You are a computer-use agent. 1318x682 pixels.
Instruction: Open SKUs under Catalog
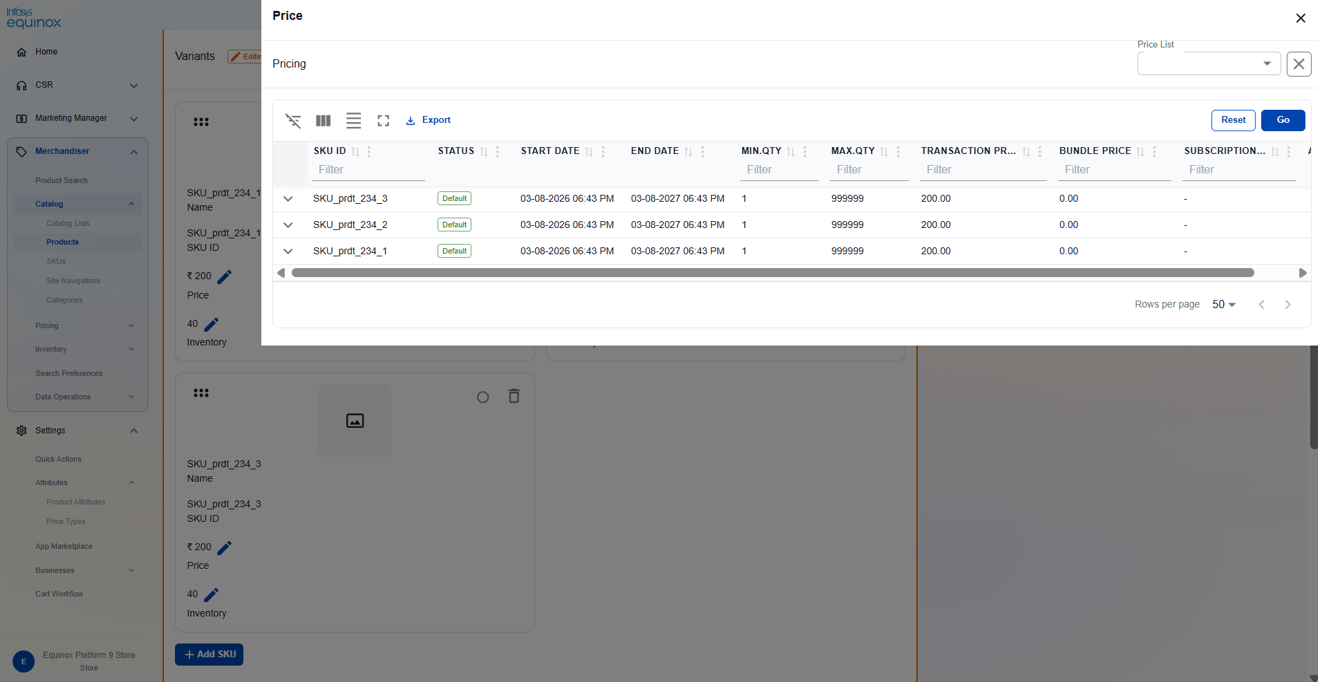(56, 261)
